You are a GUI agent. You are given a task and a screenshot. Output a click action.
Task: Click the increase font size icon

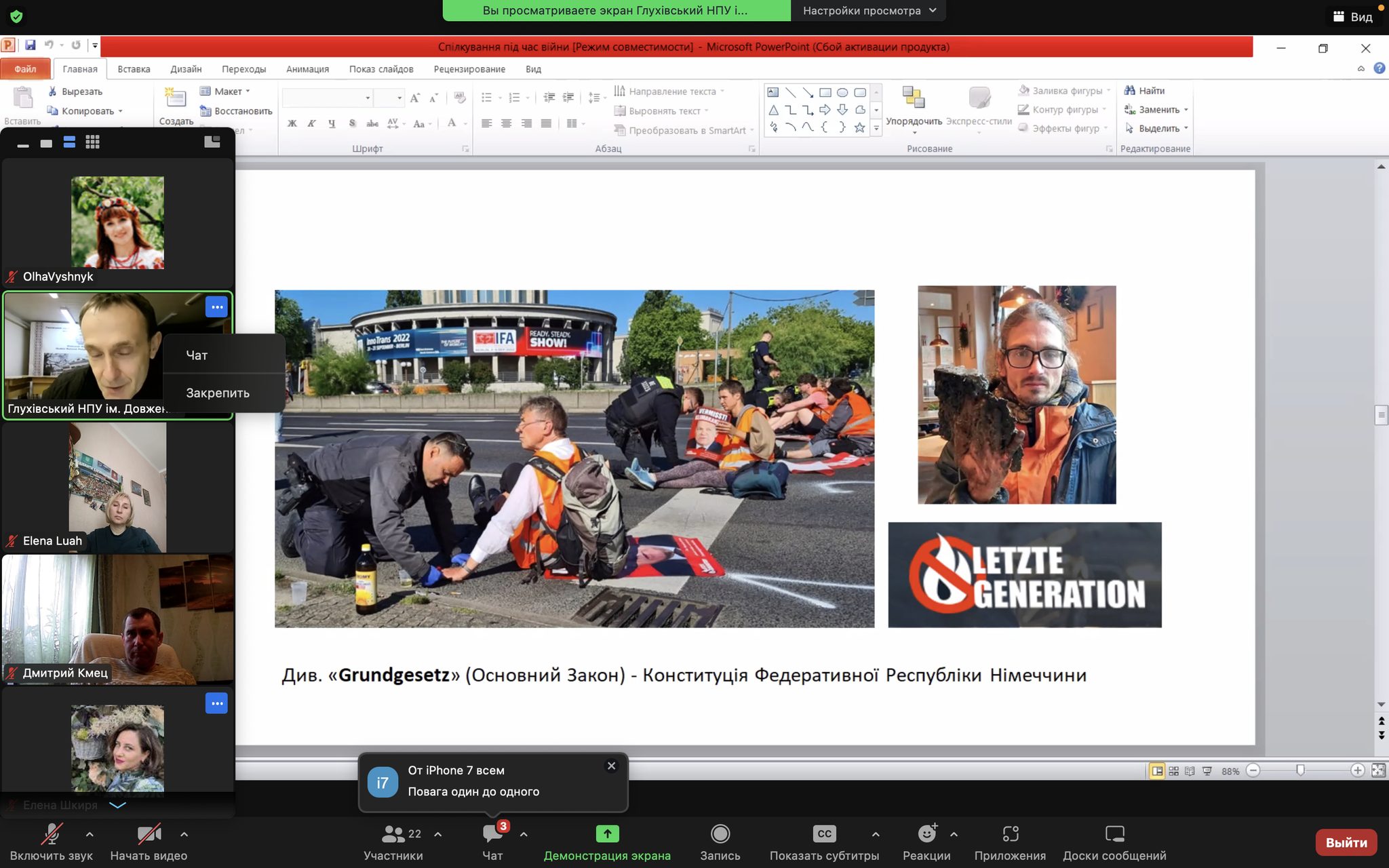coord(415,98)
